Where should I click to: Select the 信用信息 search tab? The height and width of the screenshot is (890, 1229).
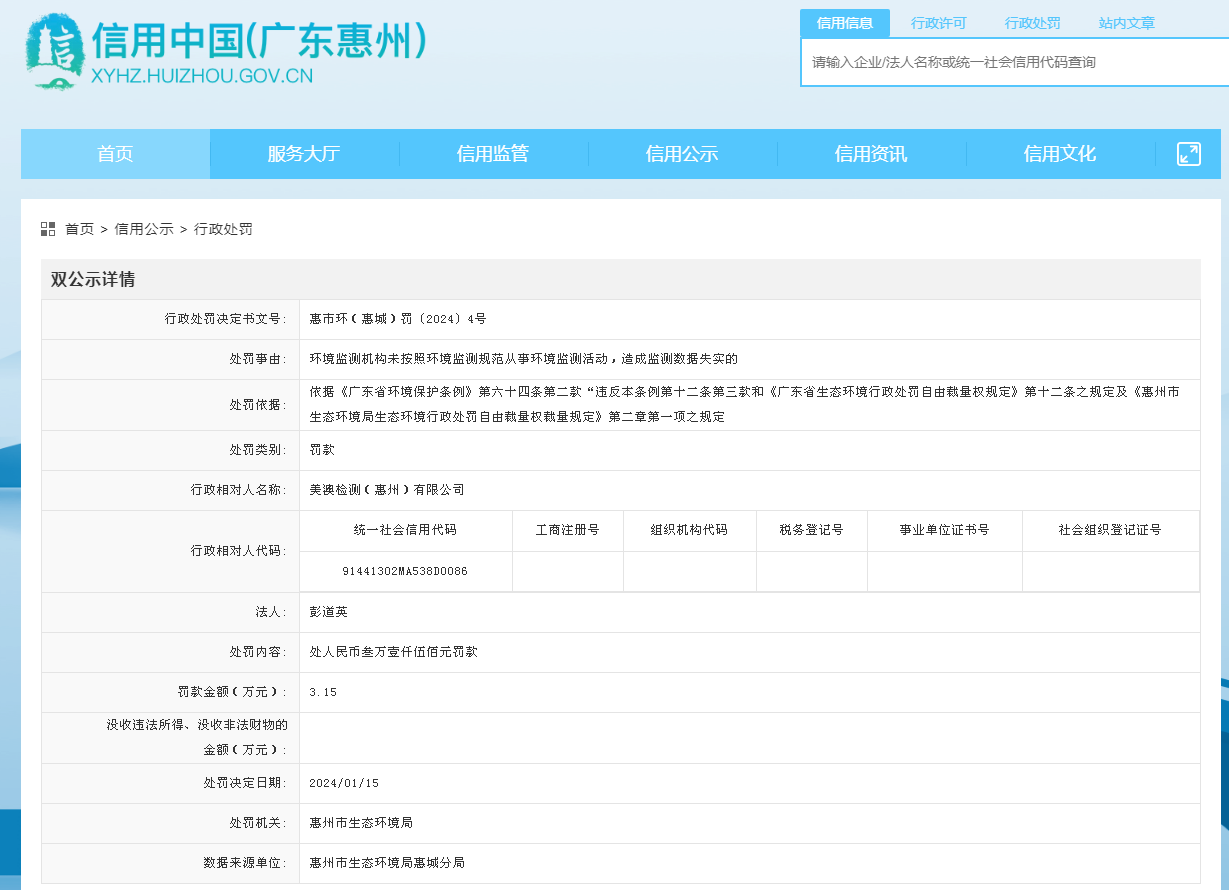click(845, 23)
